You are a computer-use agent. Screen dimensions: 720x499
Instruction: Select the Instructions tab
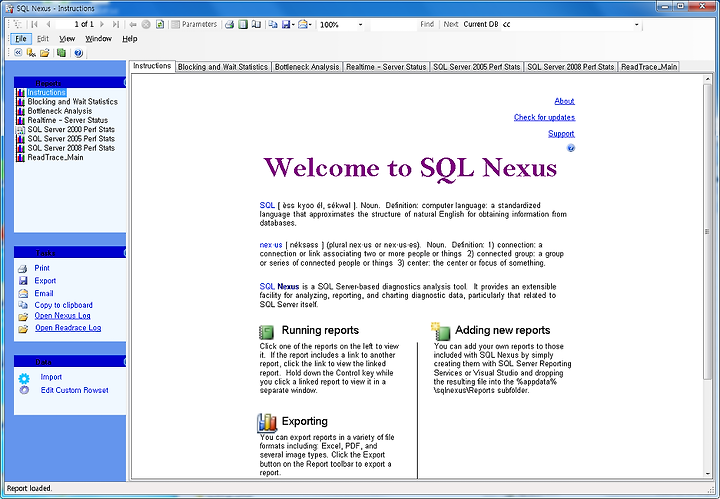152,66
